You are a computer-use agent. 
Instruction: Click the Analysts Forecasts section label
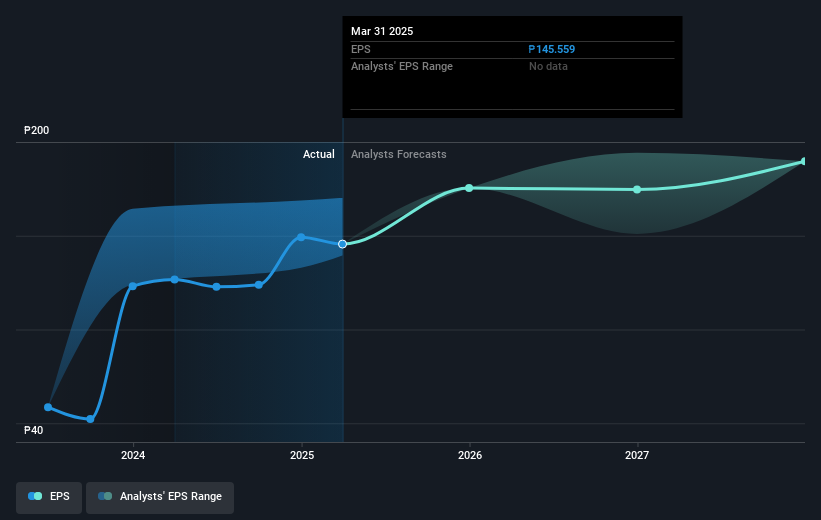coord(398,154)
